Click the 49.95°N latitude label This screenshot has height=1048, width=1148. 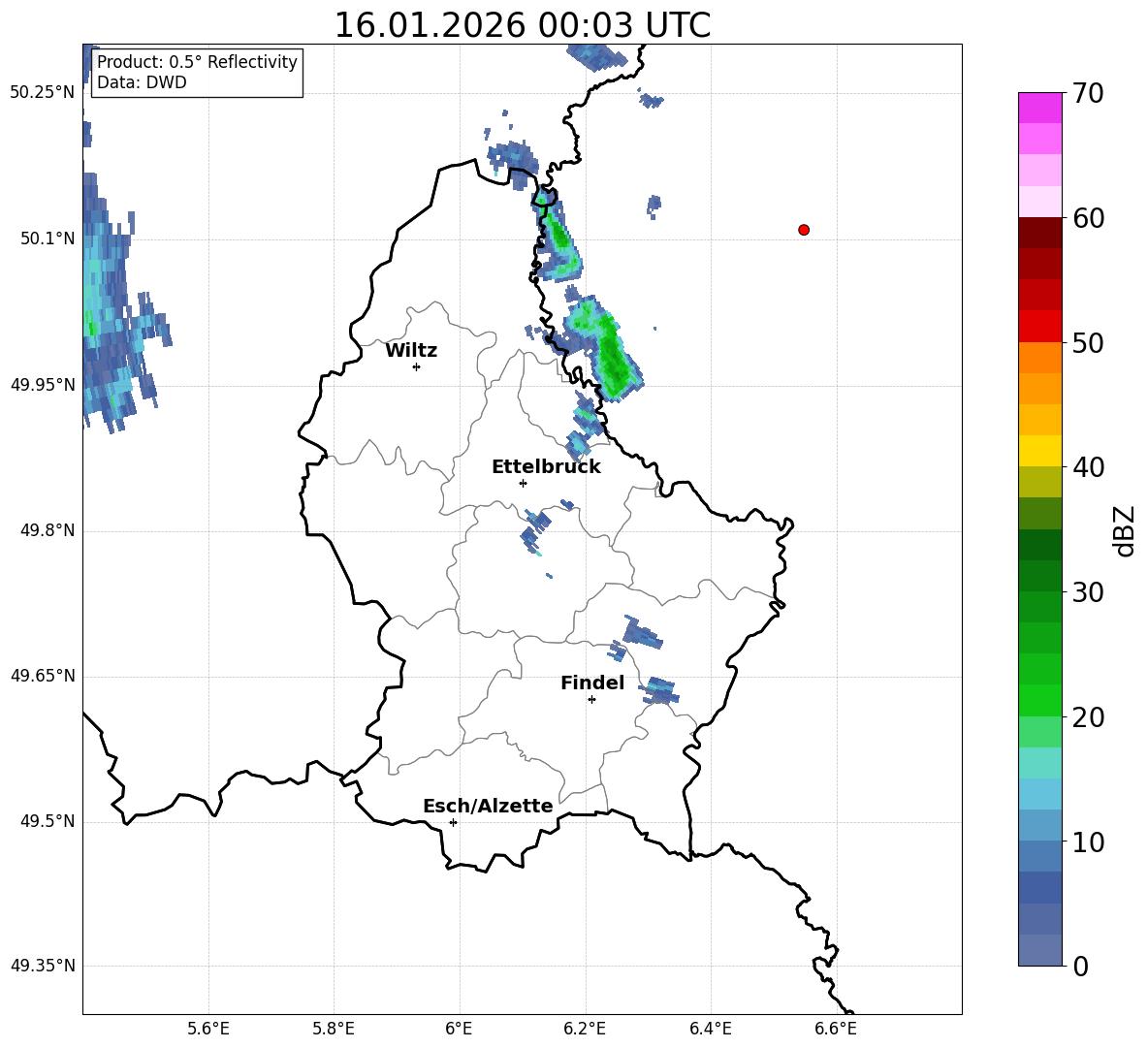tap(43, 384)
